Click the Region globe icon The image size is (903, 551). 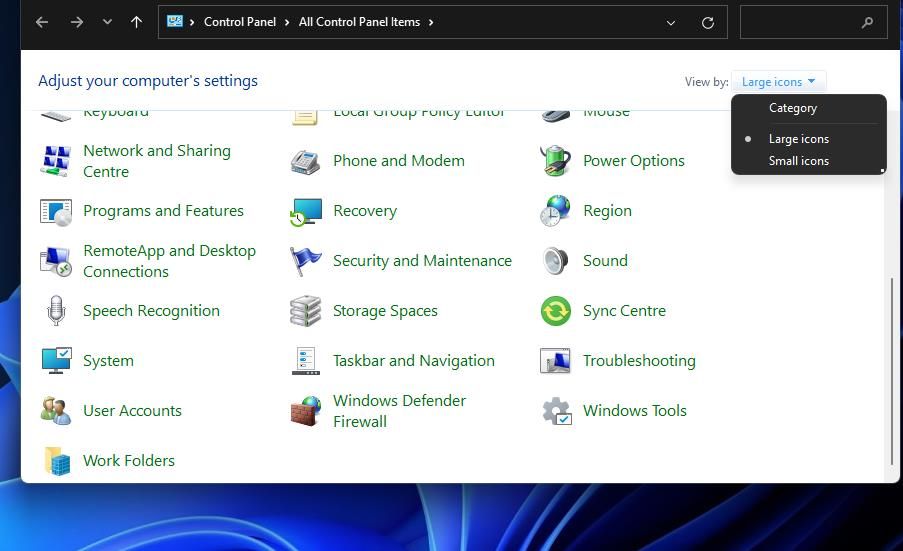click(x=555, y=211)
